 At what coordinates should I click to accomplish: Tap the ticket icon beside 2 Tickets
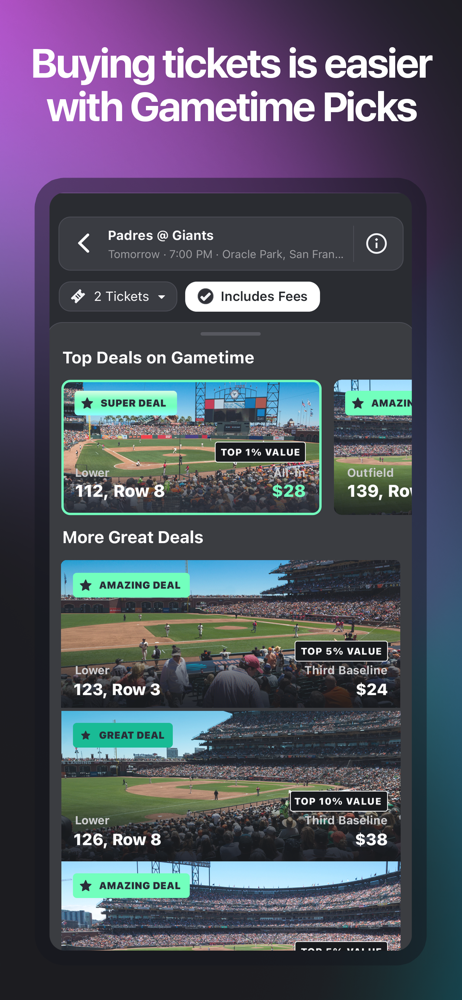(78, 297)
